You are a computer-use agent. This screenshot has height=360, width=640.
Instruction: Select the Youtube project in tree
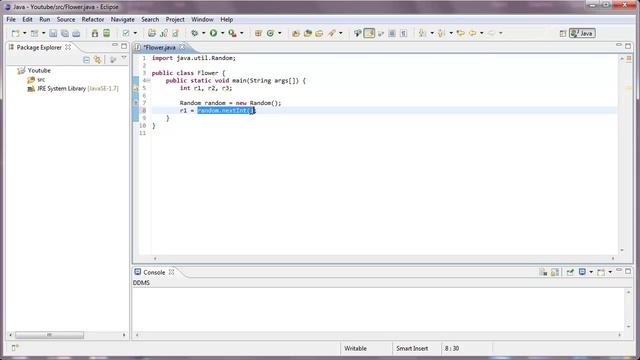pyautogui.click(x=39, y=71)
